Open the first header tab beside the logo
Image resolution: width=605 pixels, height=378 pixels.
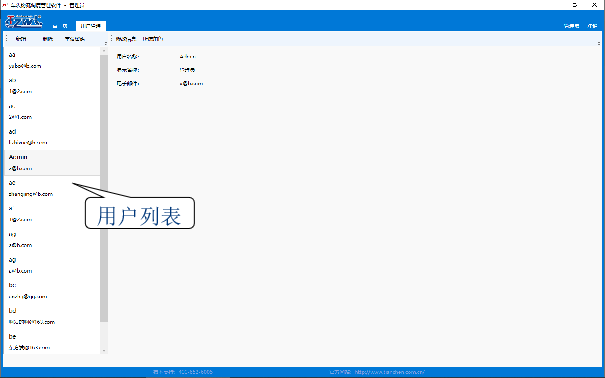click(60, 26)
